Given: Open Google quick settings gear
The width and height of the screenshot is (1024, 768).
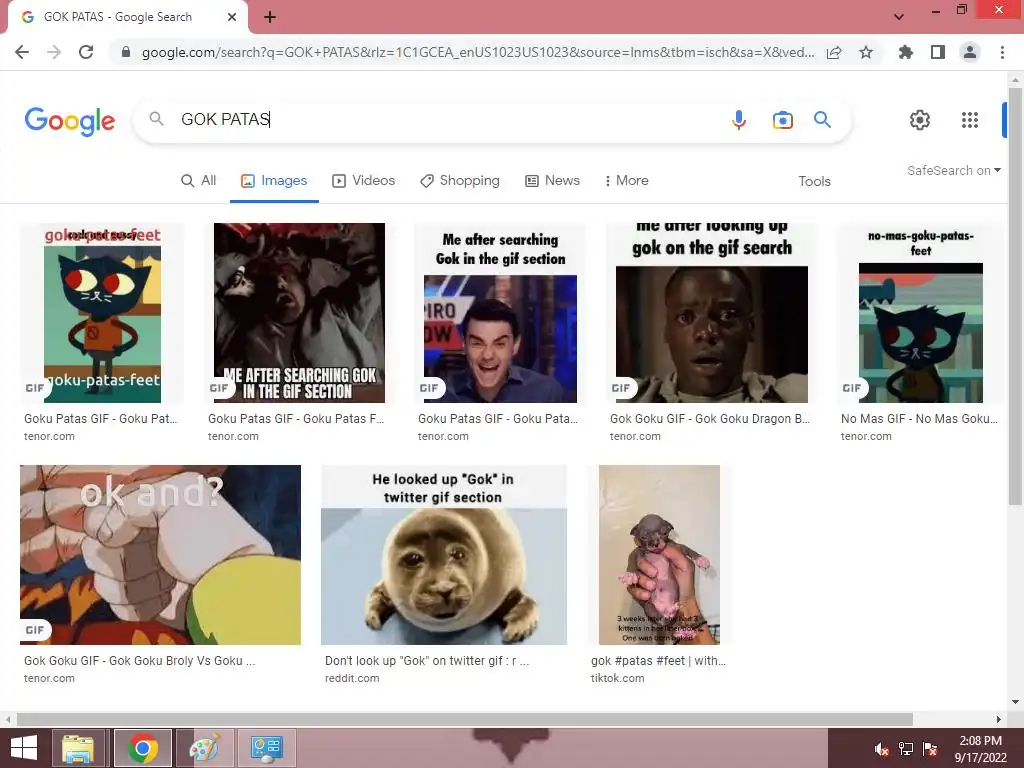Looking at the screenshot, I should [920, 120].
